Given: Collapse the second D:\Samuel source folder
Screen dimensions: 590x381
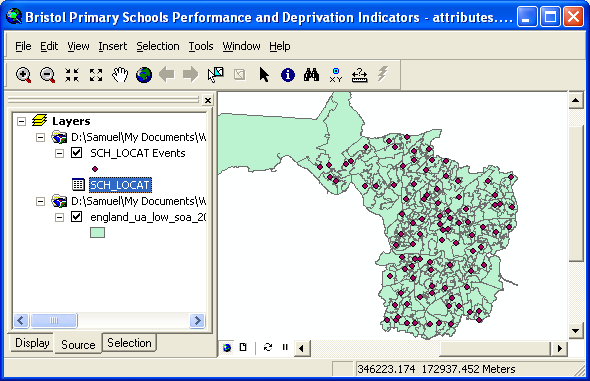Looking at the screenshot, I should (x=40, y=201).
